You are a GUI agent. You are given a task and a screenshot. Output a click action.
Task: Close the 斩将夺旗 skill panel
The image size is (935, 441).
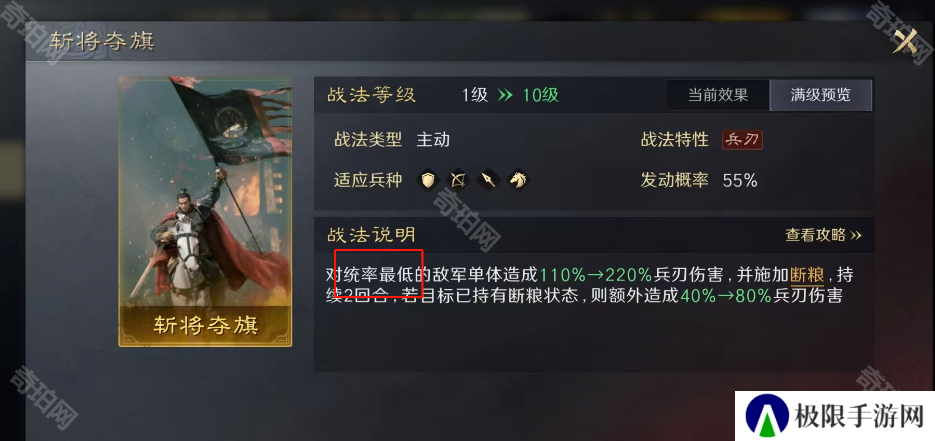[905, 41]
